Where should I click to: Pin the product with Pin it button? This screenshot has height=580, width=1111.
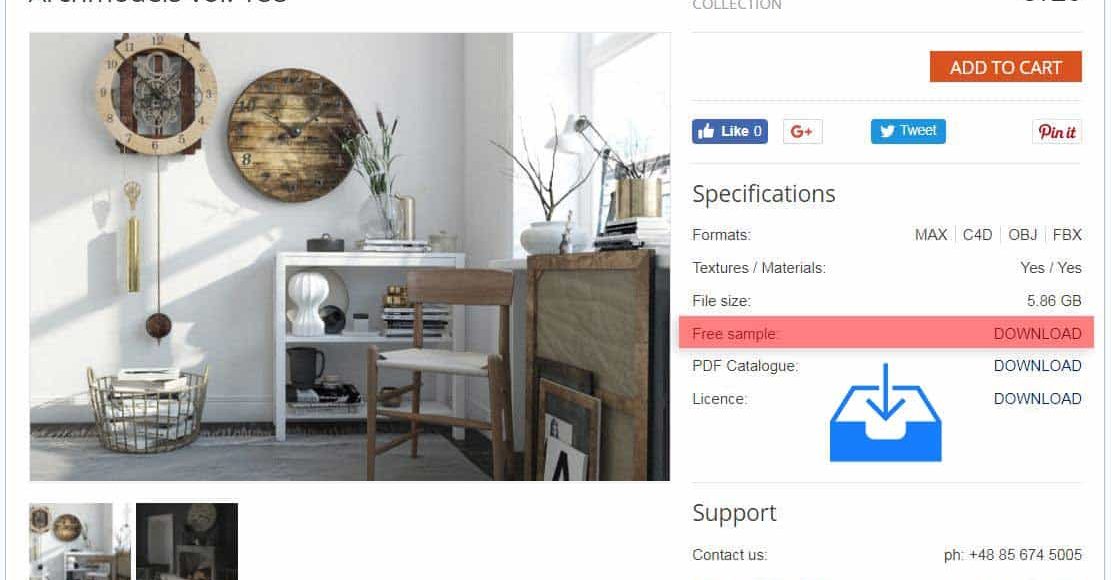[x=1056, y=131]
